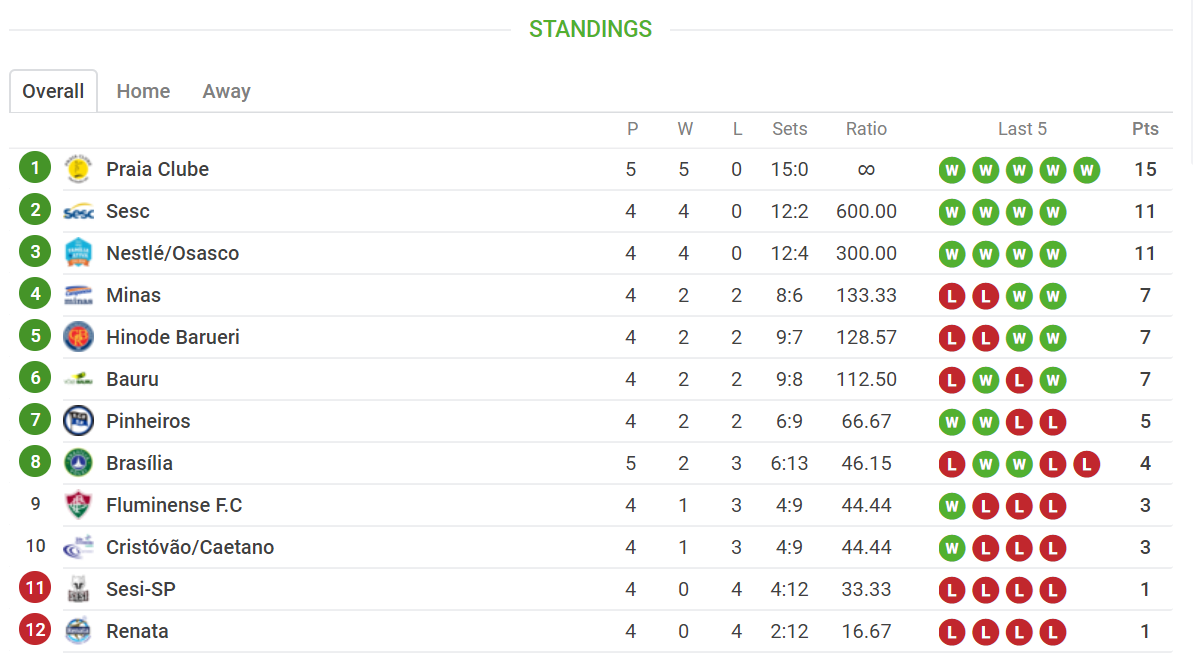Click the Sesc team logo

78,211
